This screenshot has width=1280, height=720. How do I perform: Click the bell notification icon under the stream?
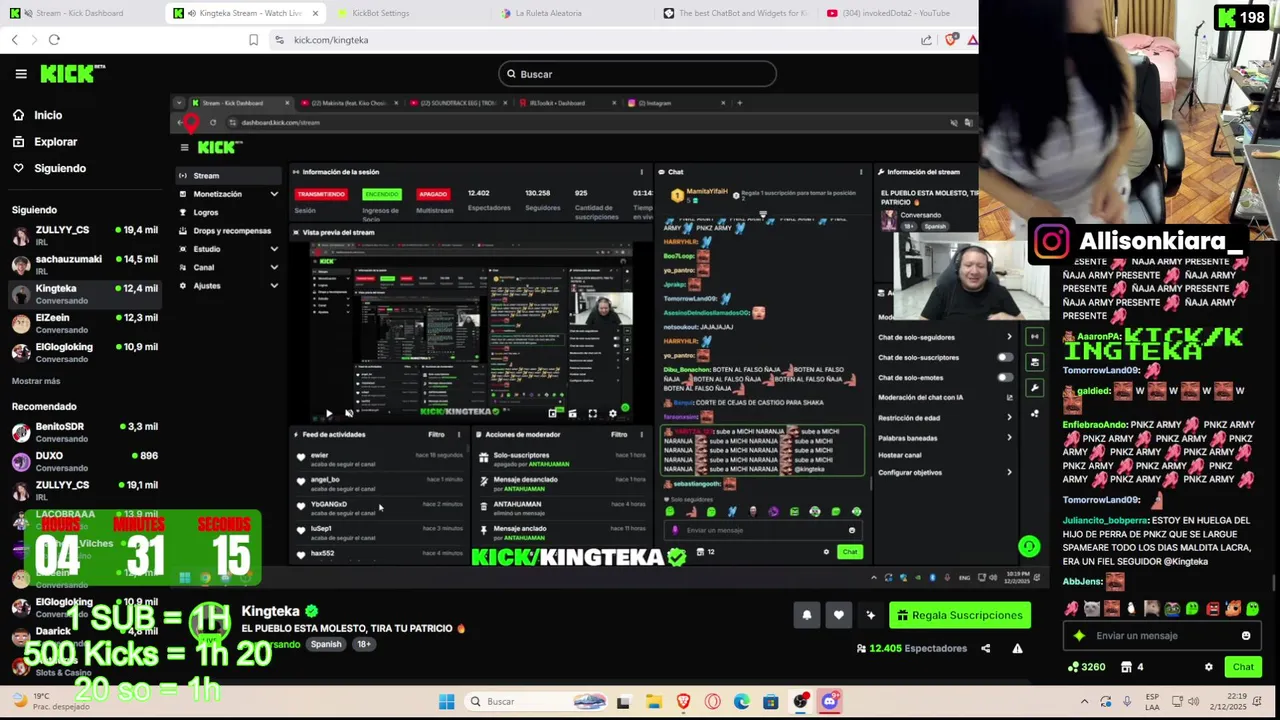tap(807, 615)
